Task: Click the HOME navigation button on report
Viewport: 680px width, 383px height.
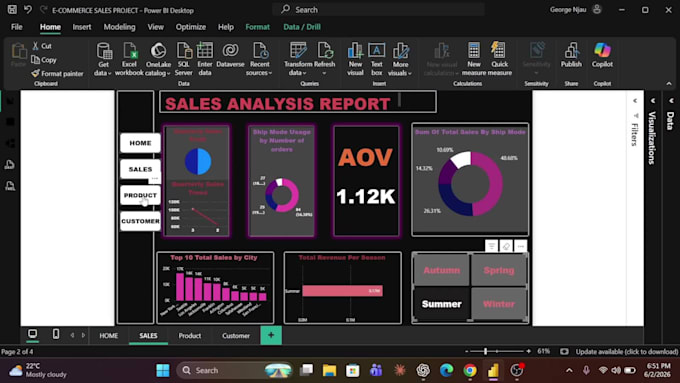Action: coord(140,143)
